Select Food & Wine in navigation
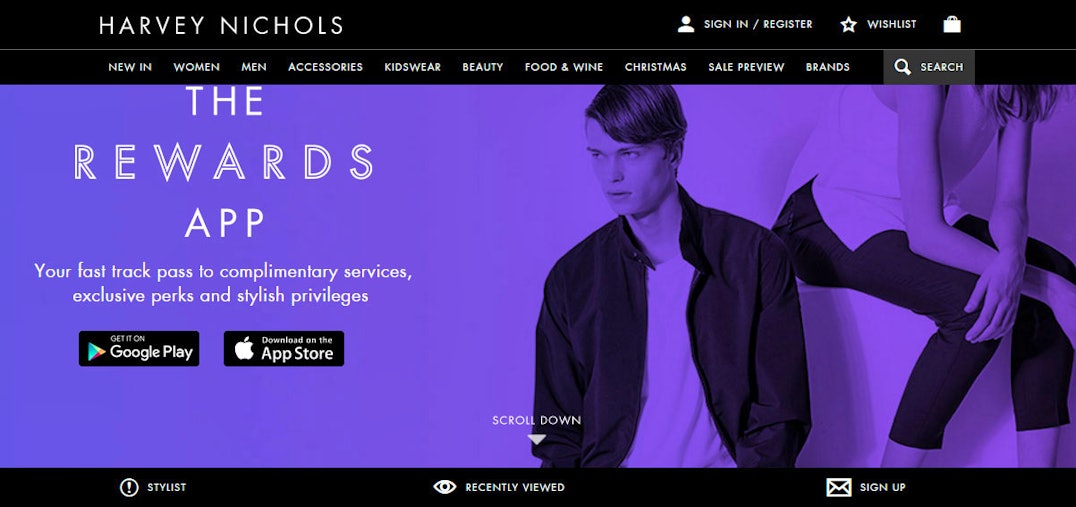 564,67
